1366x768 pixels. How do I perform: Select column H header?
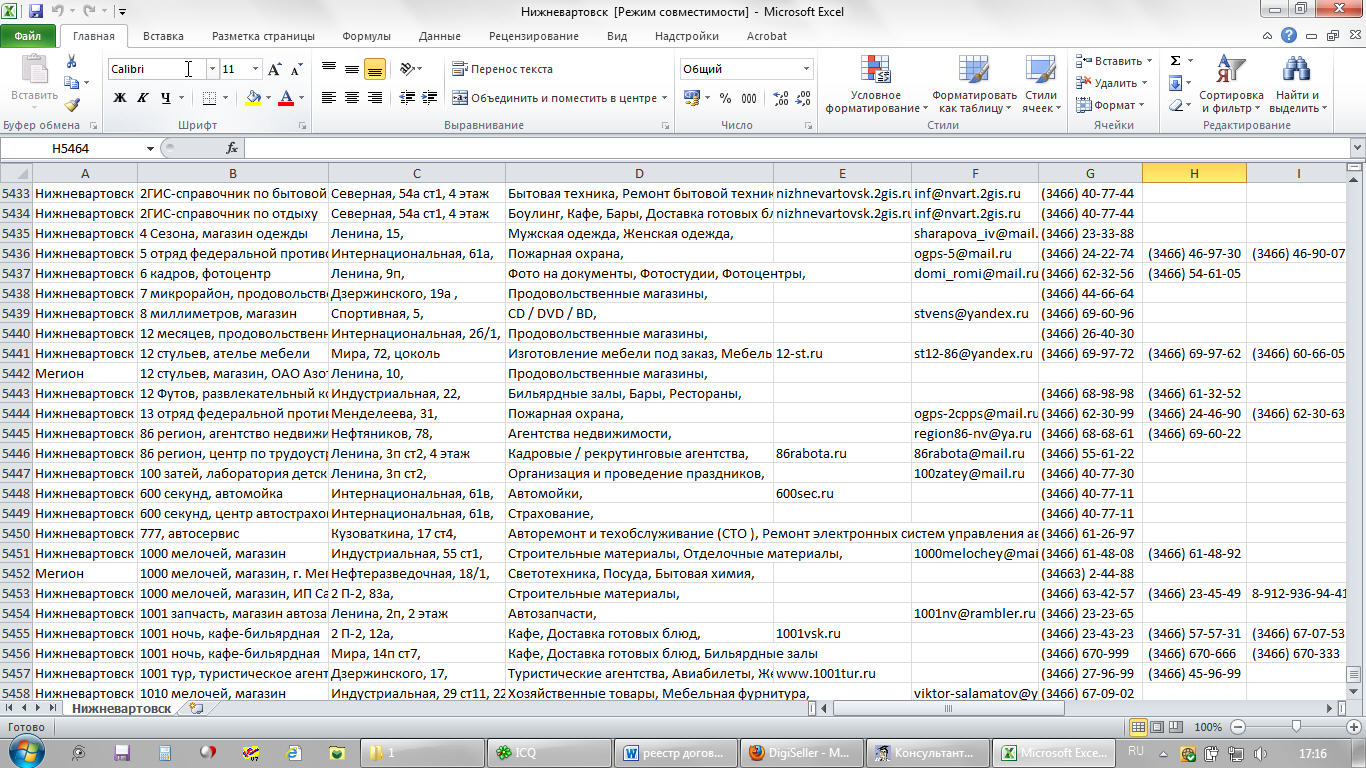tap(1194, 173)
